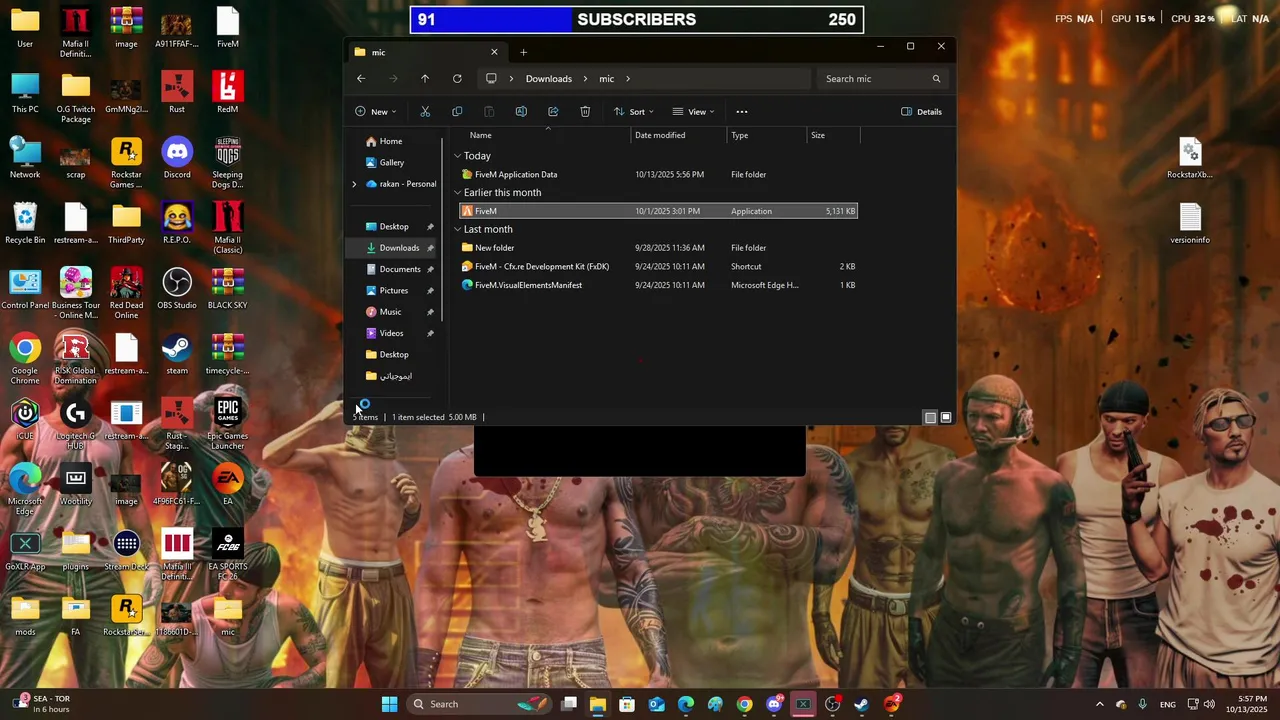Open the Sort dropdown
Screen dimensions: 1280x720
(634, 112)
